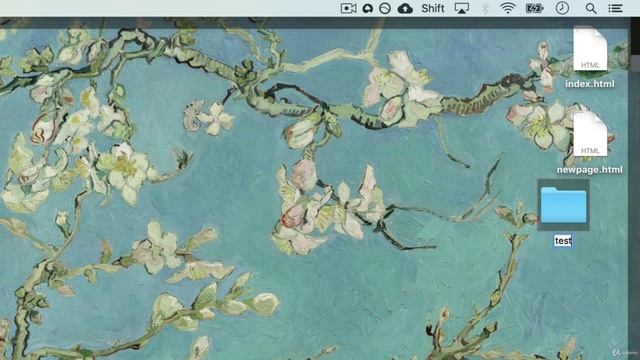Click the battery charging status icon
The height and width of the screenshot is (360, 640).
(534, 8)
